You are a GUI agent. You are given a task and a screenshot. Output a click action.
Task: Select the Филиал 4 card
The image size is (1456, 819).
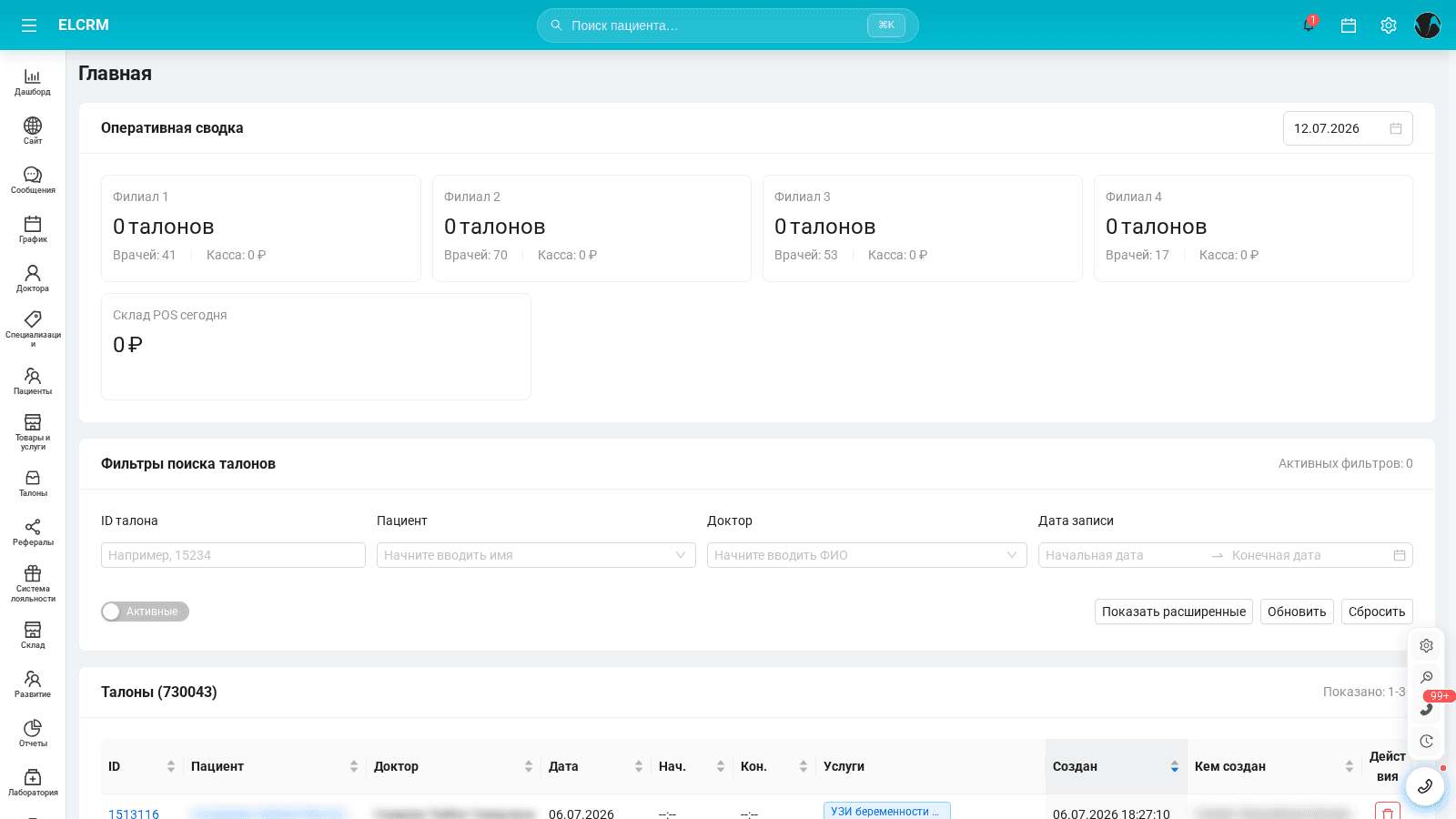(1253, 228)
